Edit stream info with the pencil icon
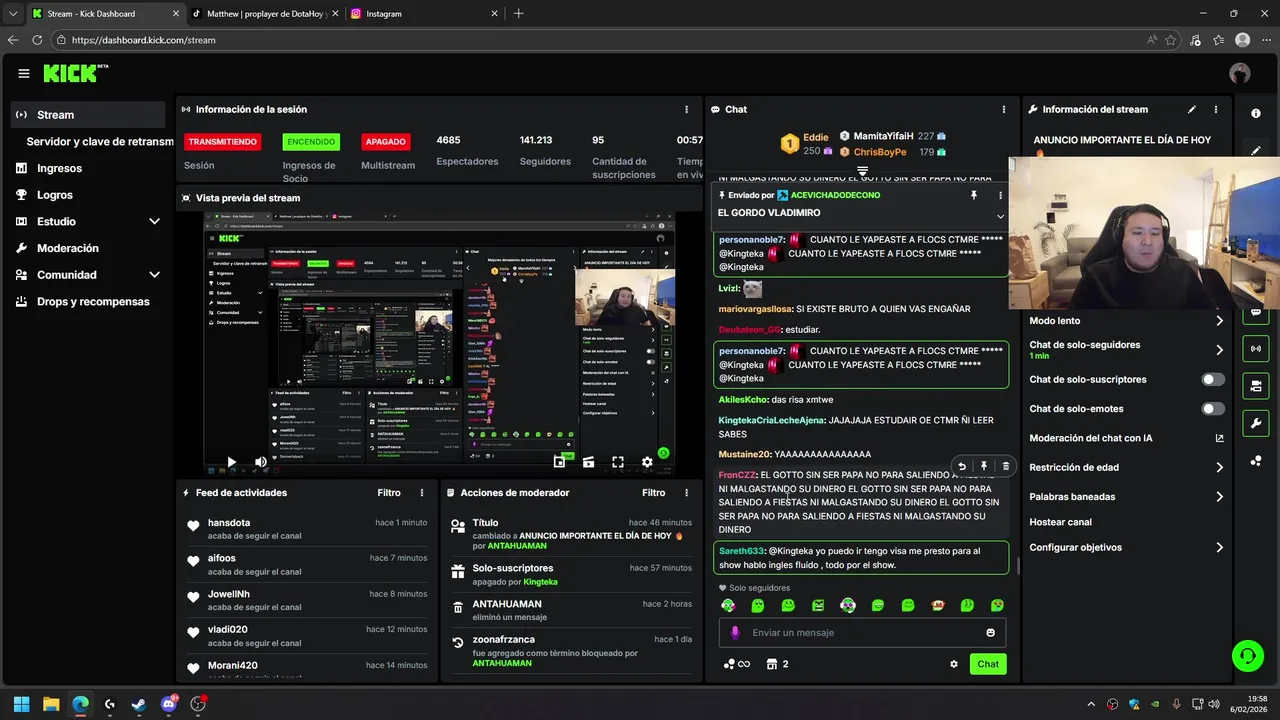1280x720 pixels. click(x=1191, y=109)
